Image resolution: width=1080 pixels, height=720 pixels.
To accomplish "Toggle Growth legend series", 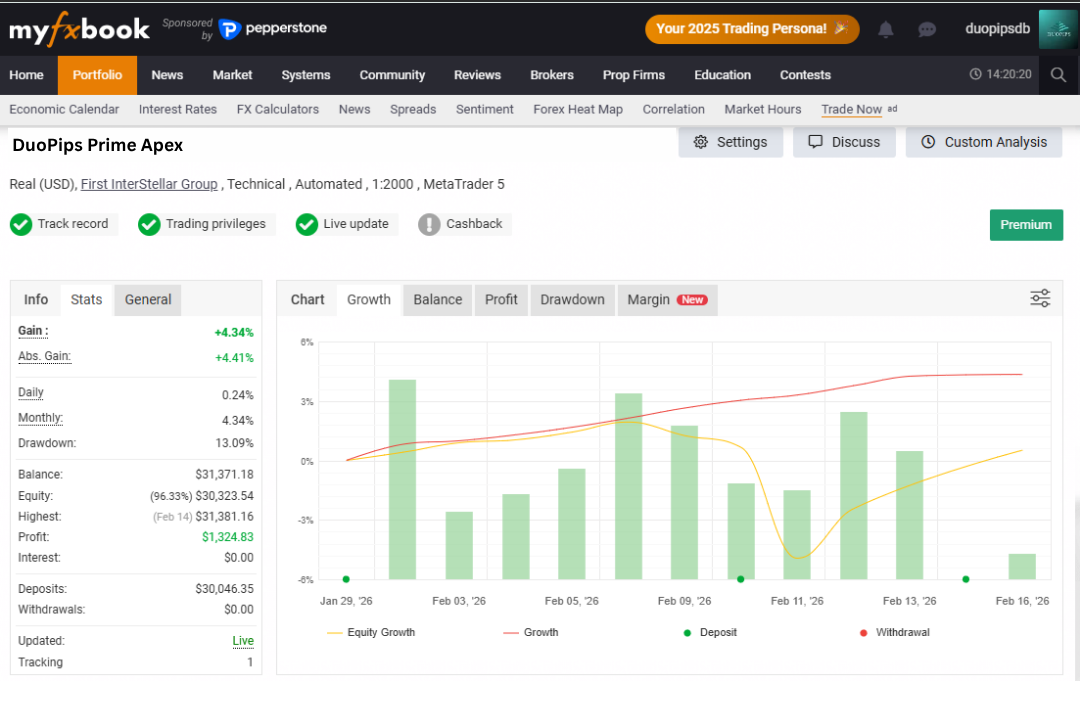I will 531,632.
